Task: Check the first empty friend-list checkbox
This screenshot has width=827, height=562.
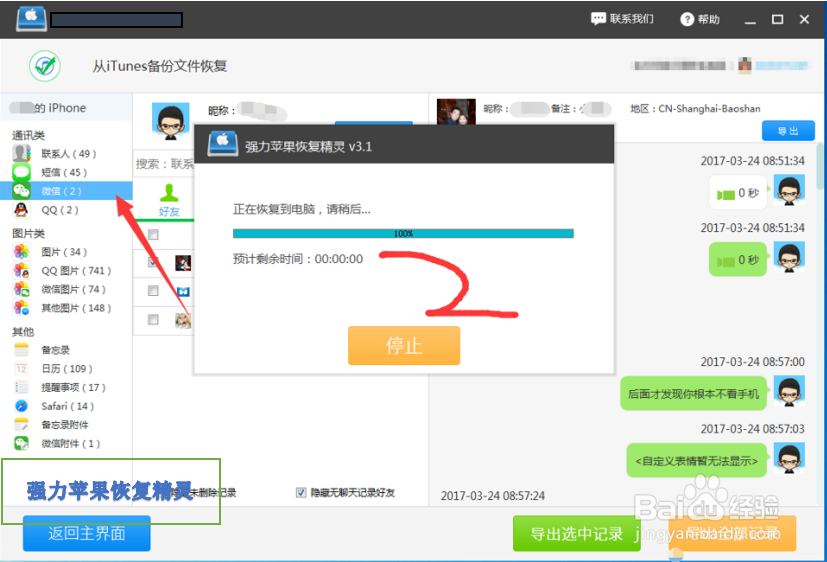Action: click(153, 235)
